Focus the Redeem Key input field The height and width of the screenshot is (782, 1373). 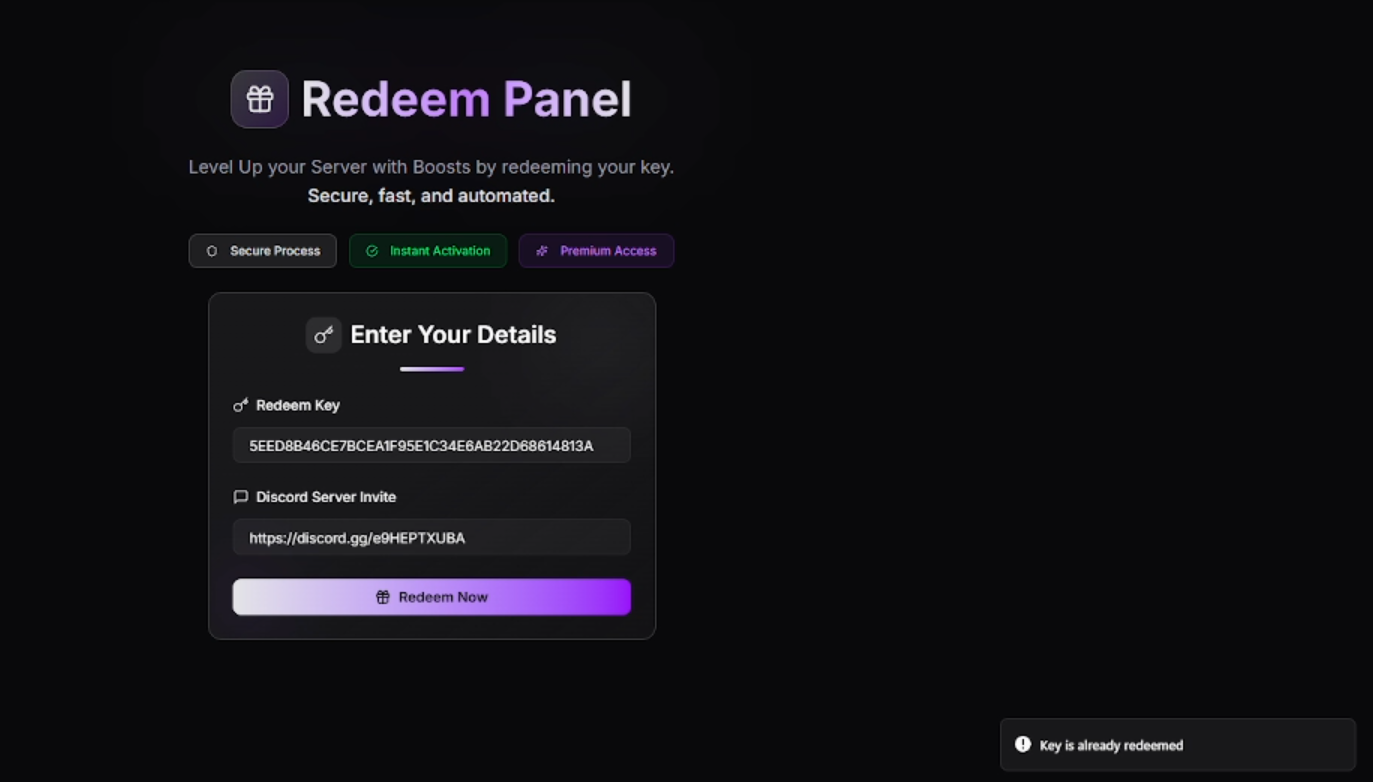tap(432, 445)
